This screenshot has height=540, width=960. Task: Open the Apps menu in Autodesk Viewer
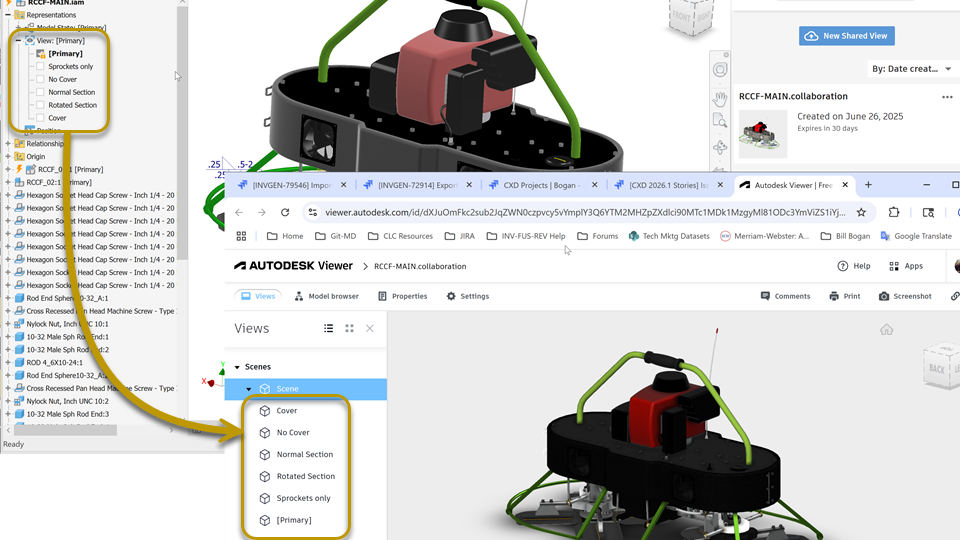(906, 266)
